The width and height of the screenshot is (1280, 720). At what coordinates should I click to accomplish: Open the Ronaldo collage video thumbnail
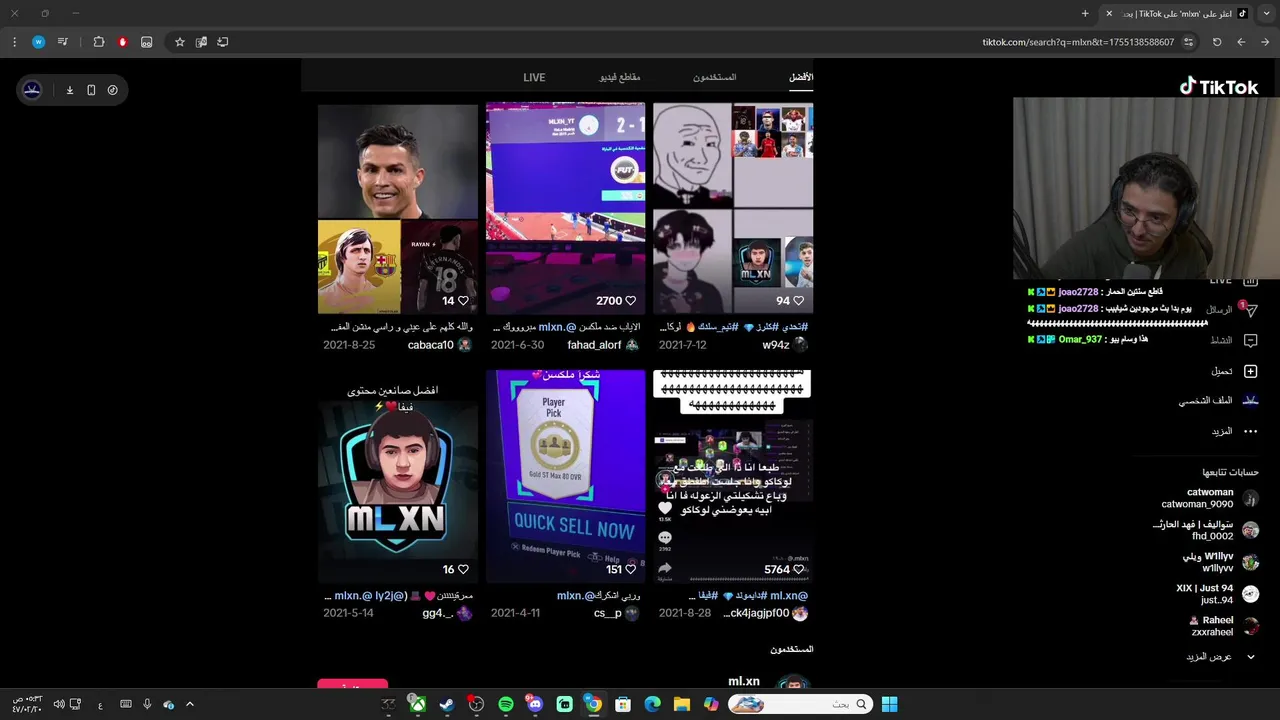[398, 209]
